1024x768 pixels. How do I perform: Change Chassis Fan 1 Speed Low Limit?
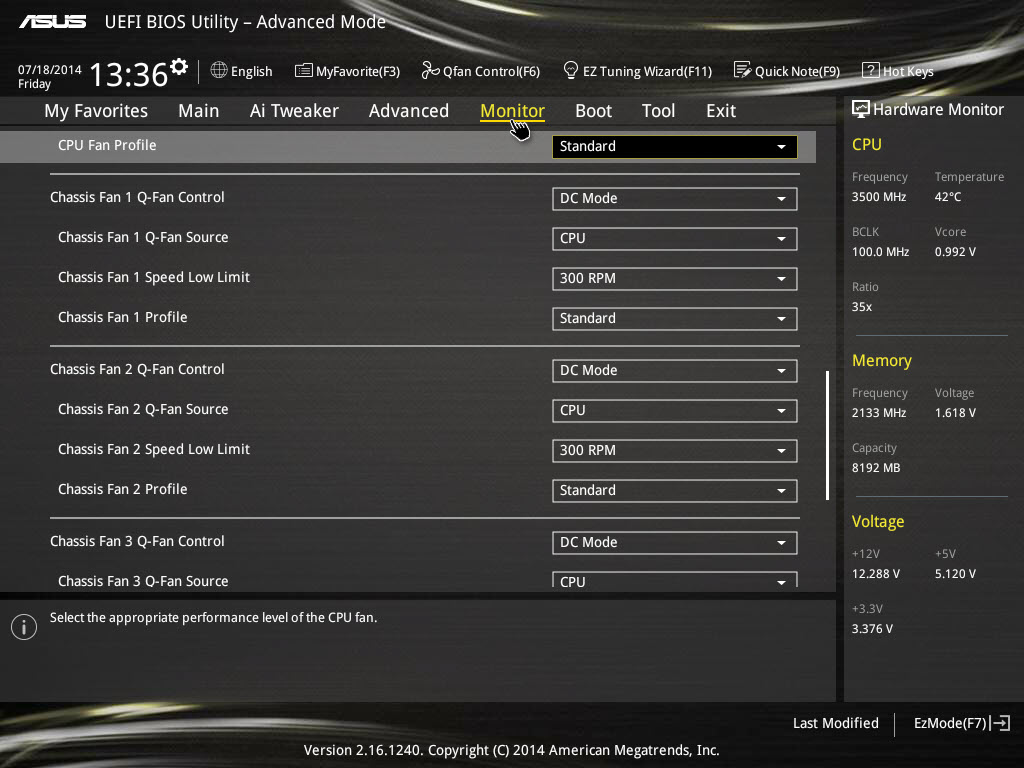(x=675, y=278)
